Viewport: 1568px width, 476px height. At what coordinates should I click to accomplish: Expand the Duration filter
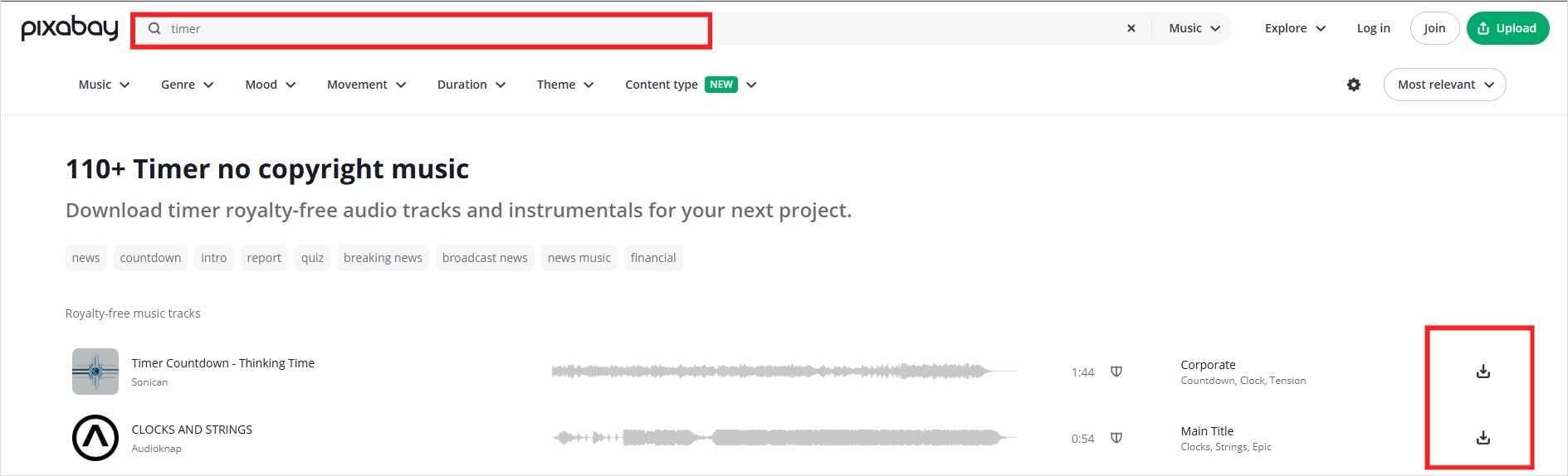point(471,85)
